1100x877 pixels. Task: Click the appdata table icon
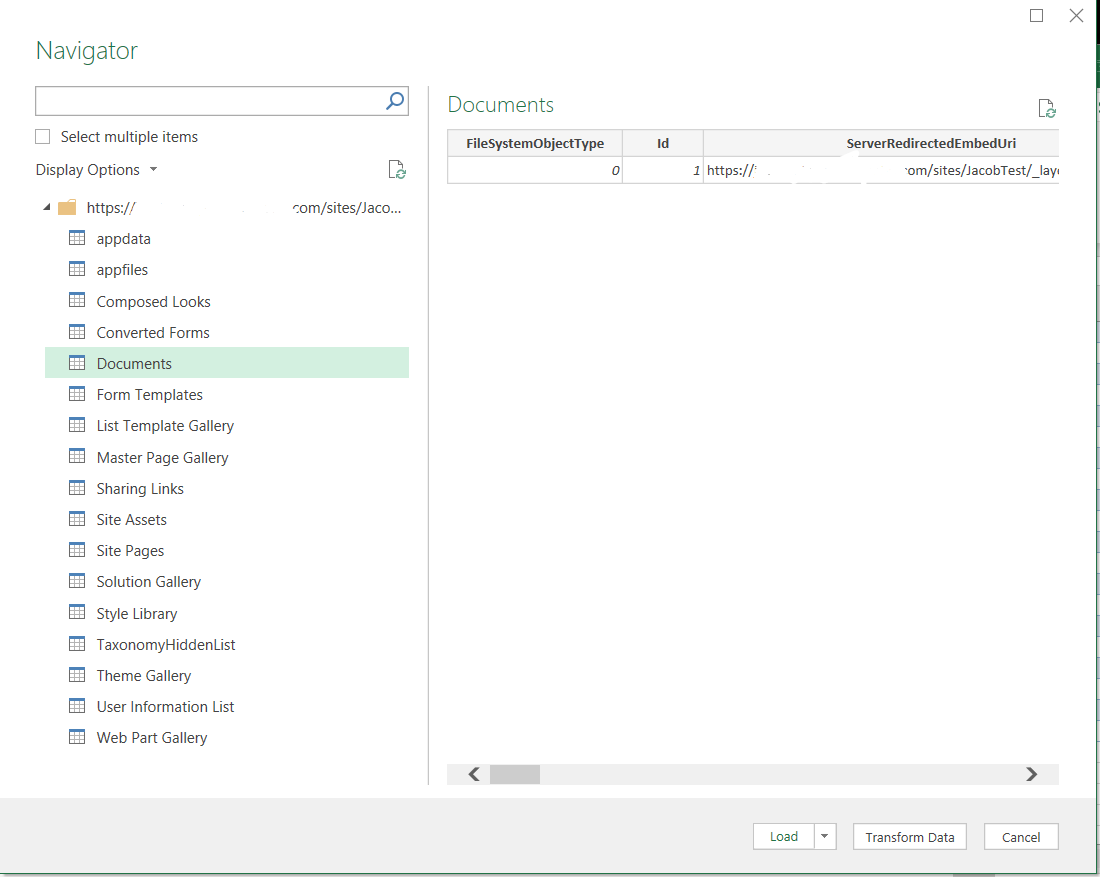77,239
